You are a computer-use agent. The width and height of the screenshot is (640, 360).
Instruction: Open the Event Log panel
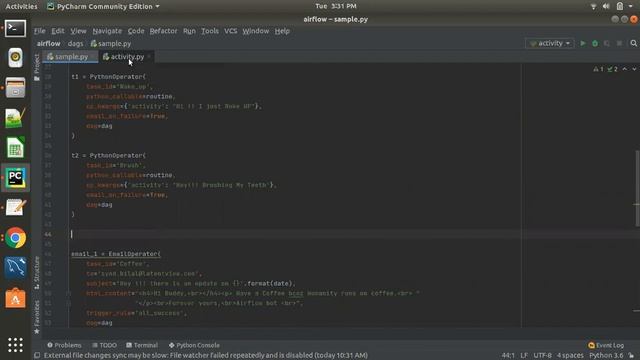[x=606, y=345]
